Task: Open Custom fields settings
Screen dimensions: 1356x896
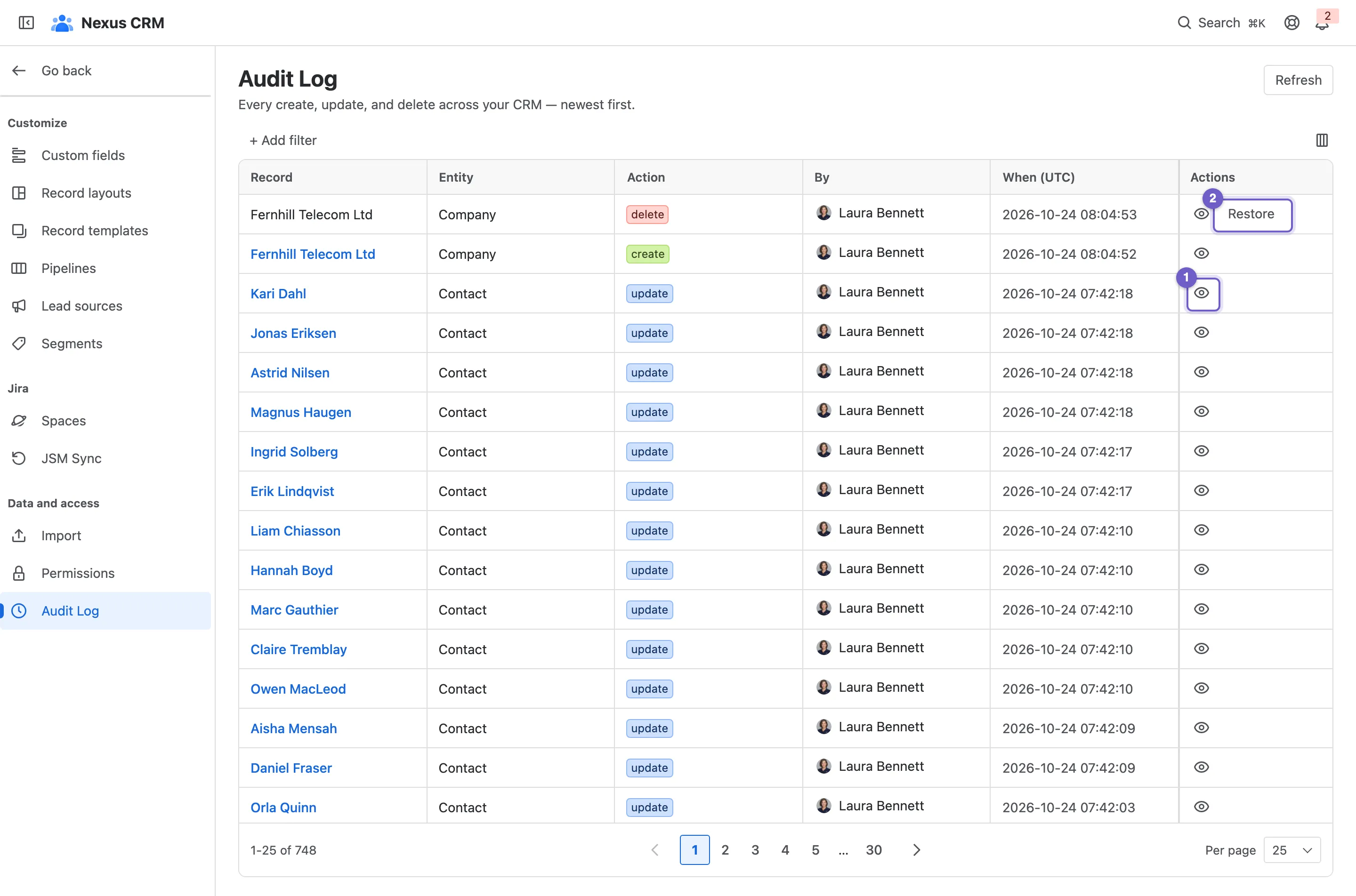Action: [x=106, y=155]
